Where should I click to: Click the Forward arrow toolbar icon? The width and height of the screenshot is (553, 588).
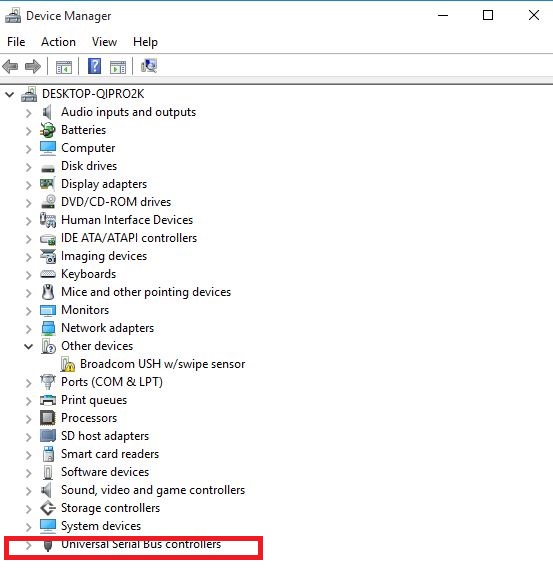coord(33,67)
